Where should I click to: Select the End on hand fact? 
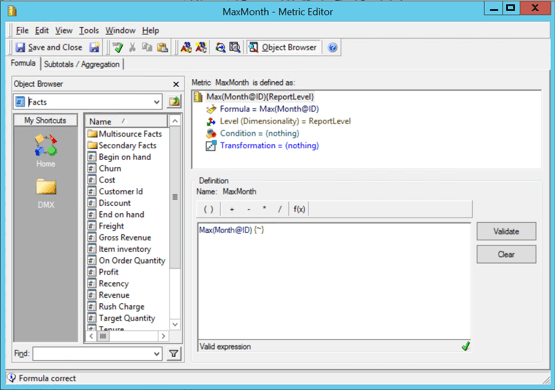pos(116,214)
